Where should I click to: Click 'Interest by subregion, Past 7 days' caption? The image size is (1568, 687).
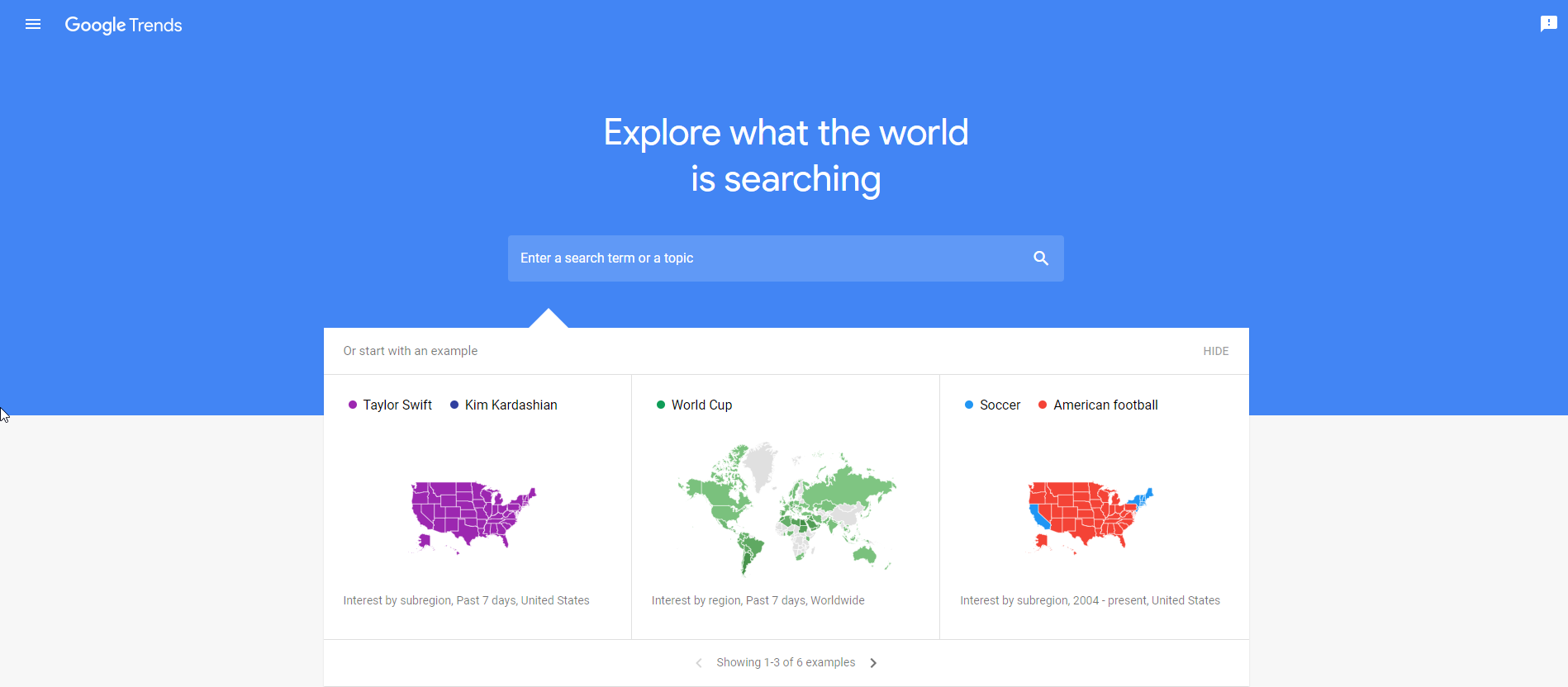[466, 600]
